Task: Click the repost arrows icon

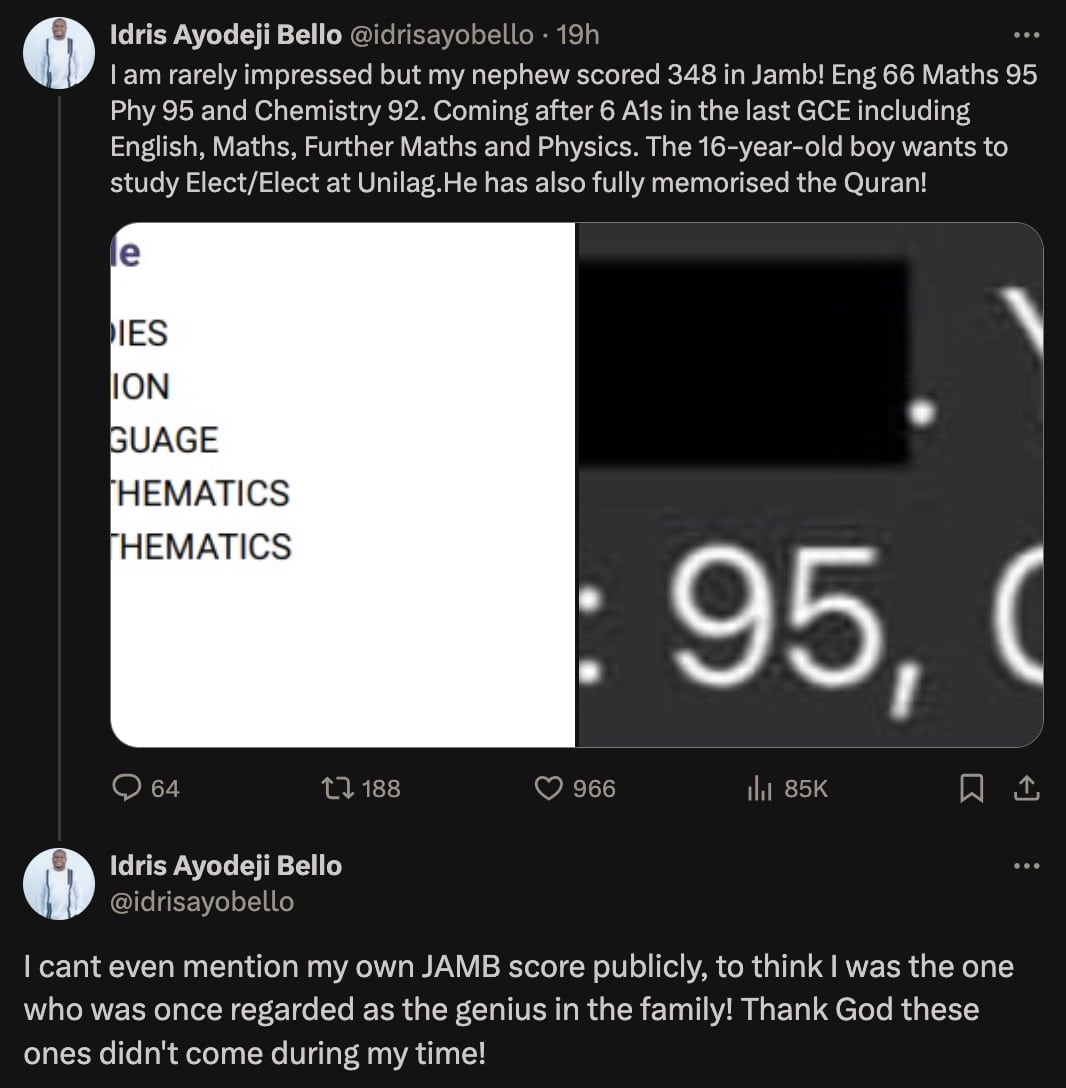Action: (x=339, y=789)
